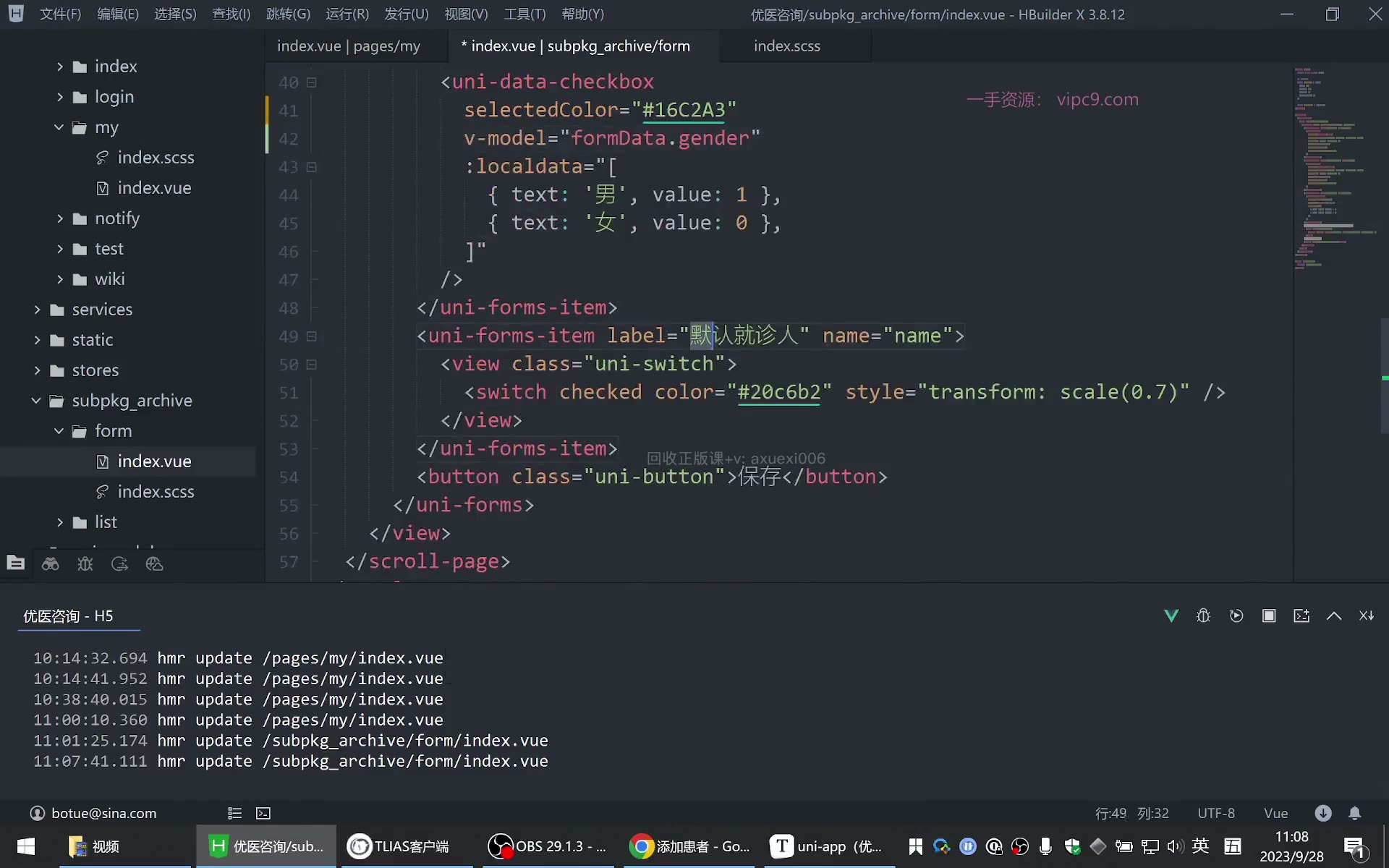
Task: Open notifications bell in status bar
Action: (x=1355, y=813)
